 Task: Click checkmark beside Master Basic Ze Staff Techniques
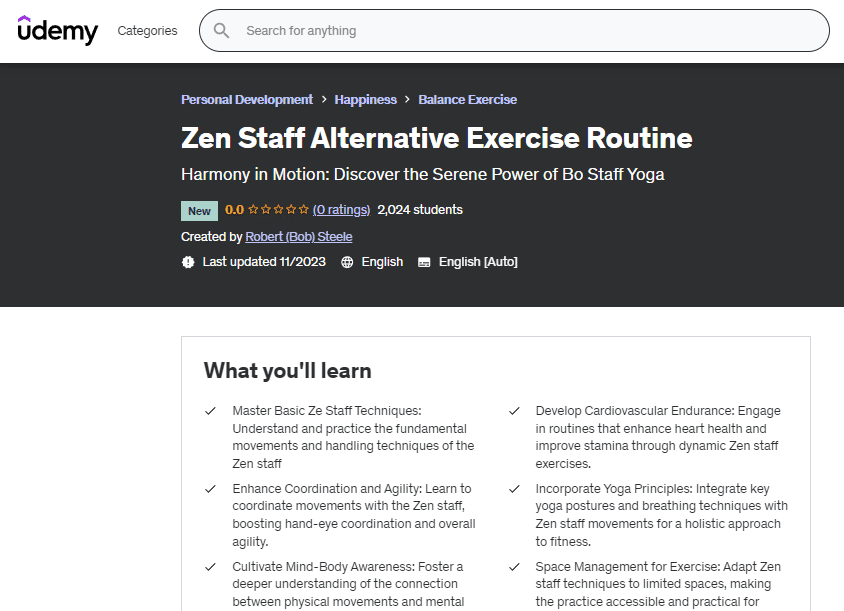(x=210, y=411)
